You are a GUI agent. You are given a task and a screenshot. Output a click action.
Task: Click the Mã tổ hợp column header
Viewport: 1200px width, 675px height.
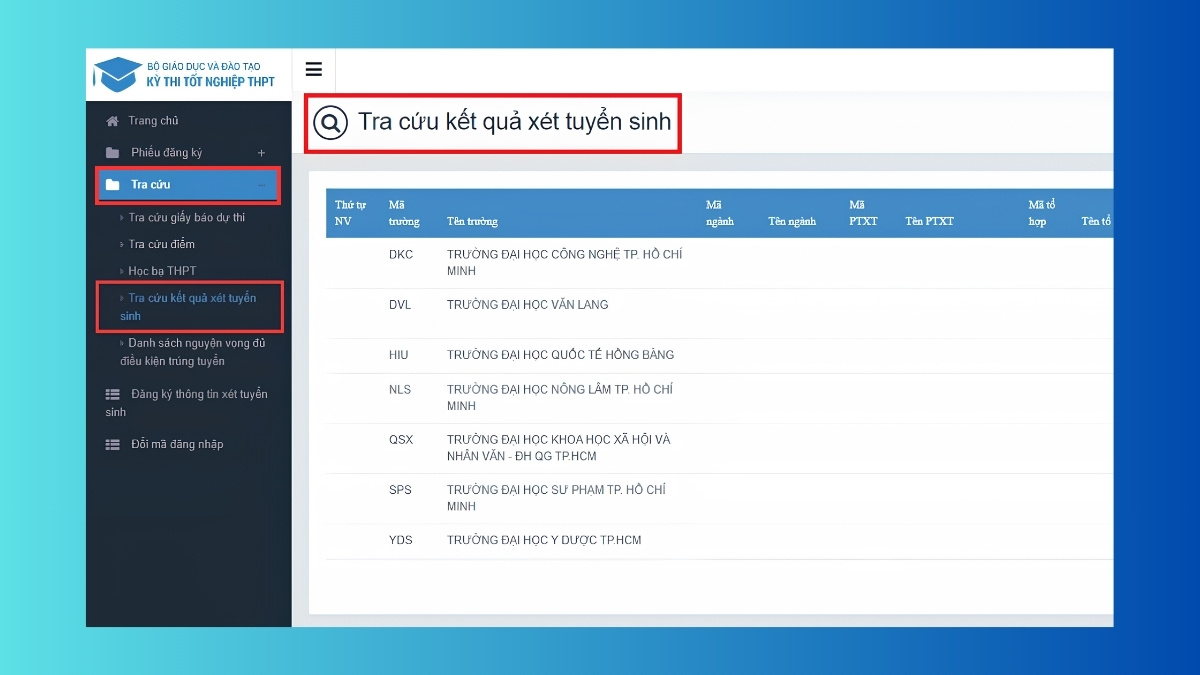[x=1042, y=213]
